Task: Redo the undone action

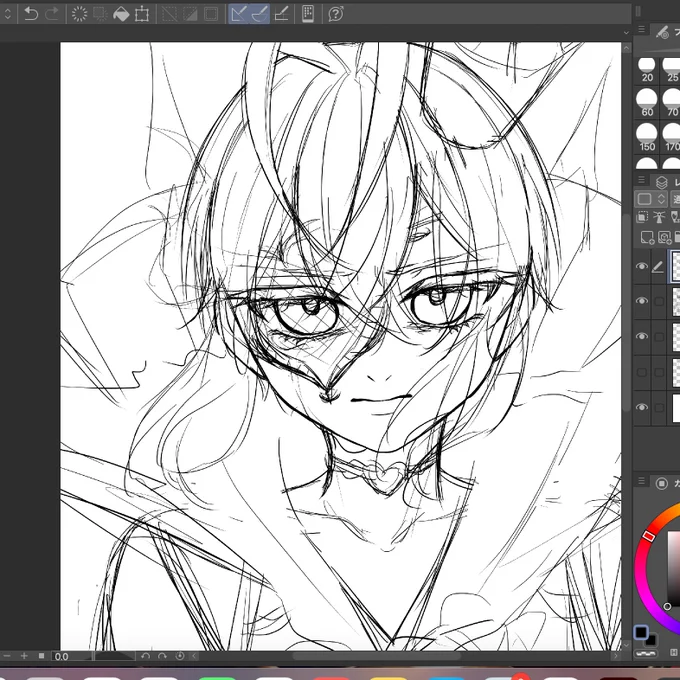Action: [x=52, y=14]
